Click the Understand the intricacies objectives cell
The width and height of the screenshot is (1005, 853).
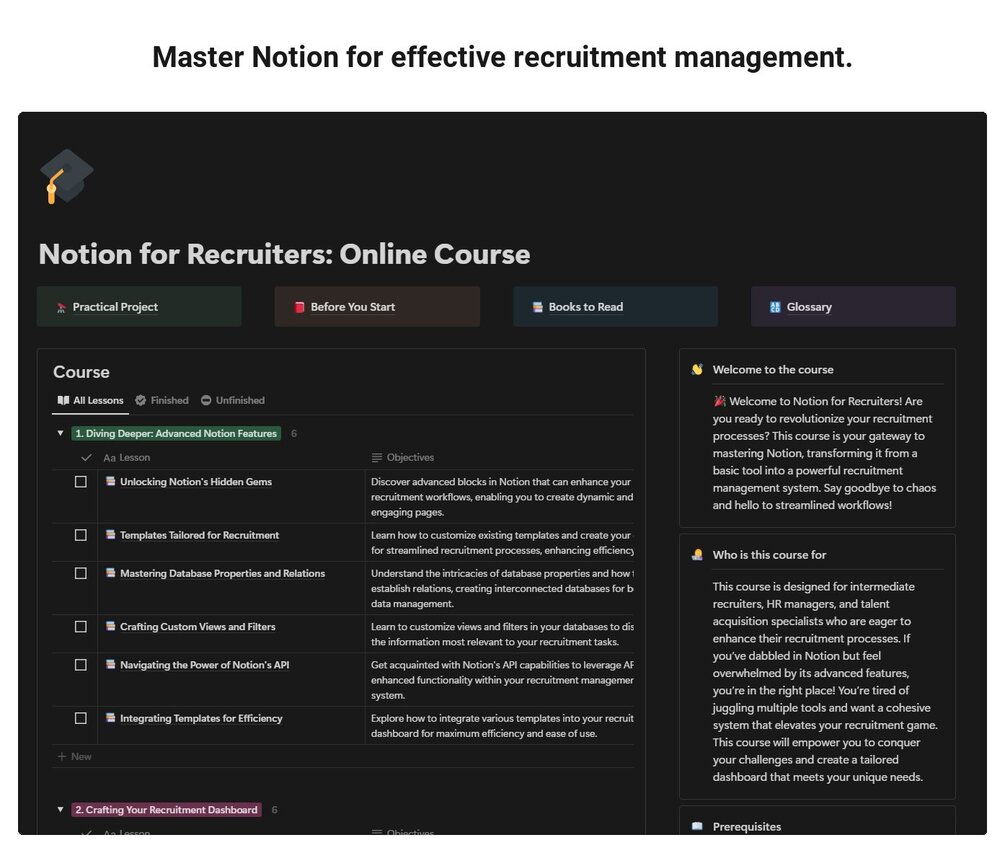(499, 588)
